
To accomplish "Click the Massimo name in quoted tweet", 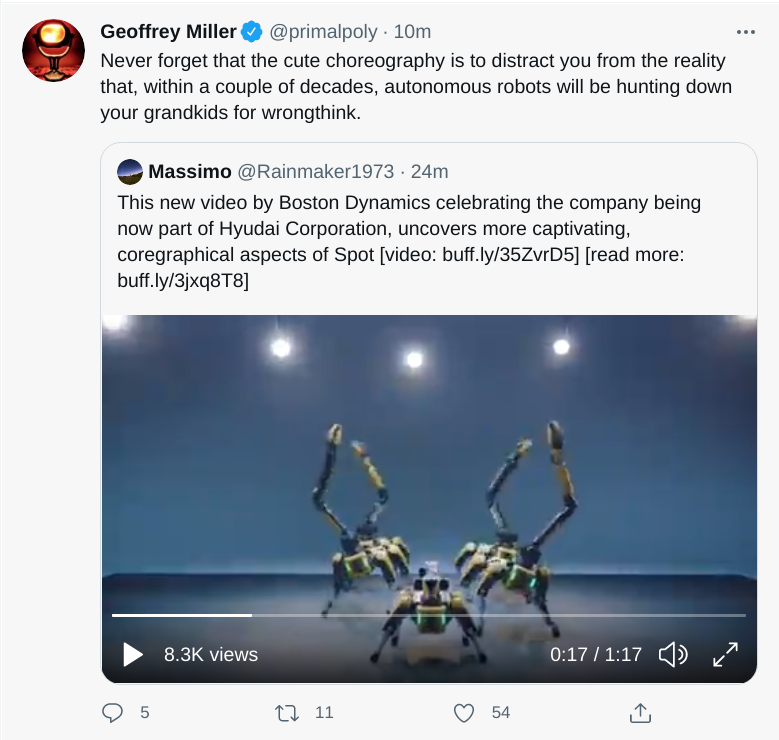I will (x=190, y=171).
